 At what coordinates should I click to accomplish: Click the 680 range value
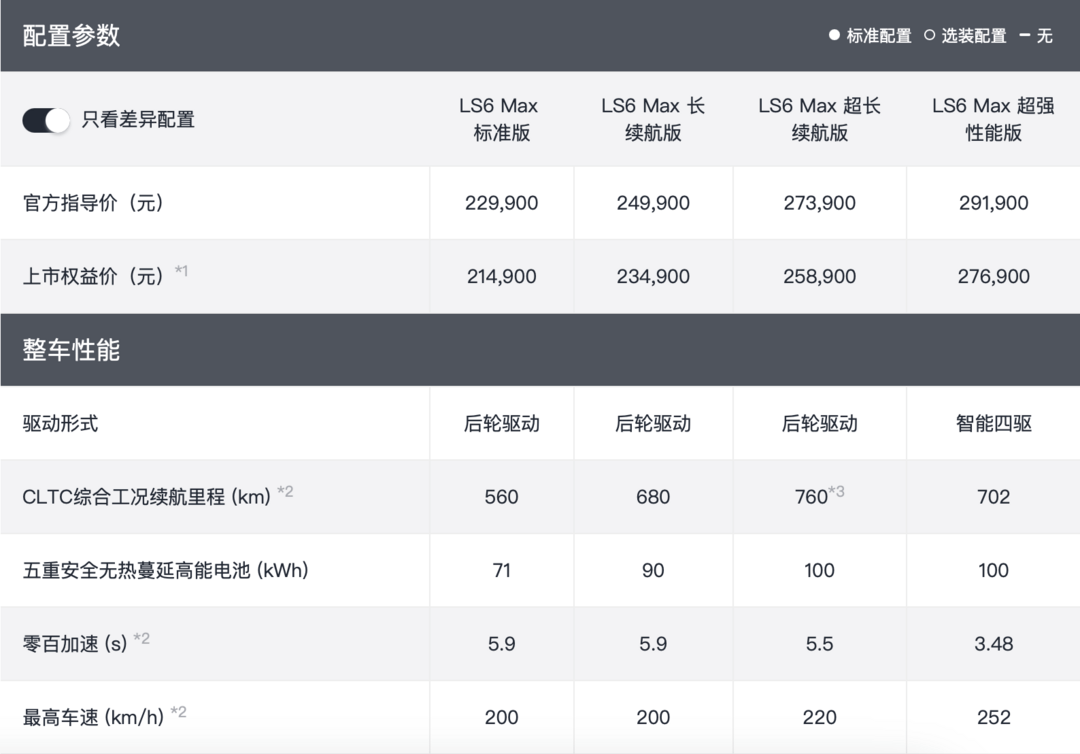pos(653,497)
